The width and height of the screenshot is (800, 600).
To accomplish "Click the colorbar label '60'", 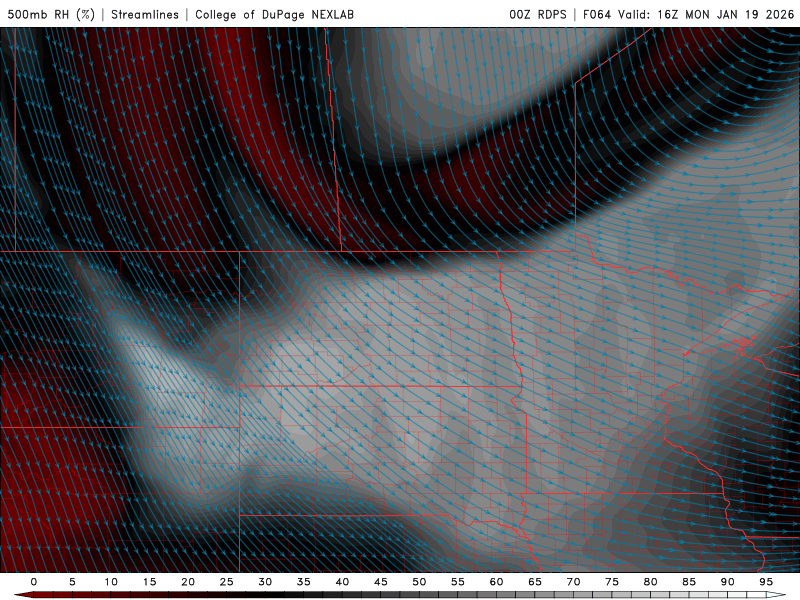I will (x=496, y=582).
